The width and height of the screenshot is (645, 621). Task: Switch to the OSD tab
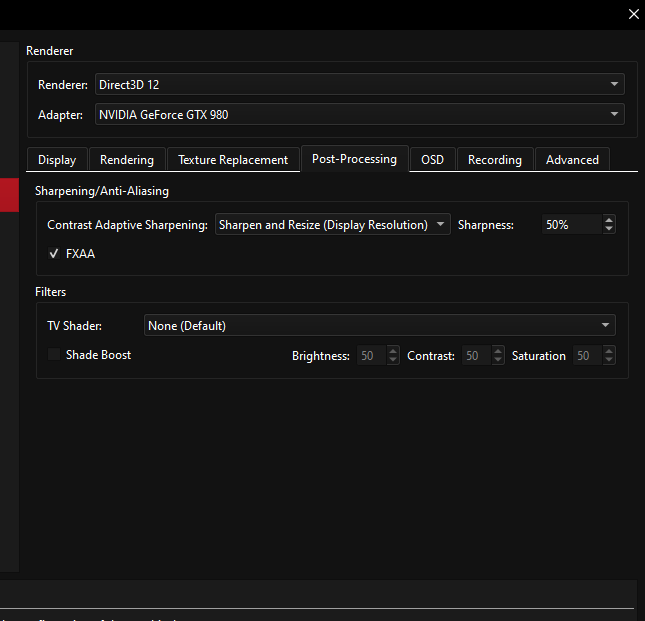pyautogui.click(x=432, y=160)
